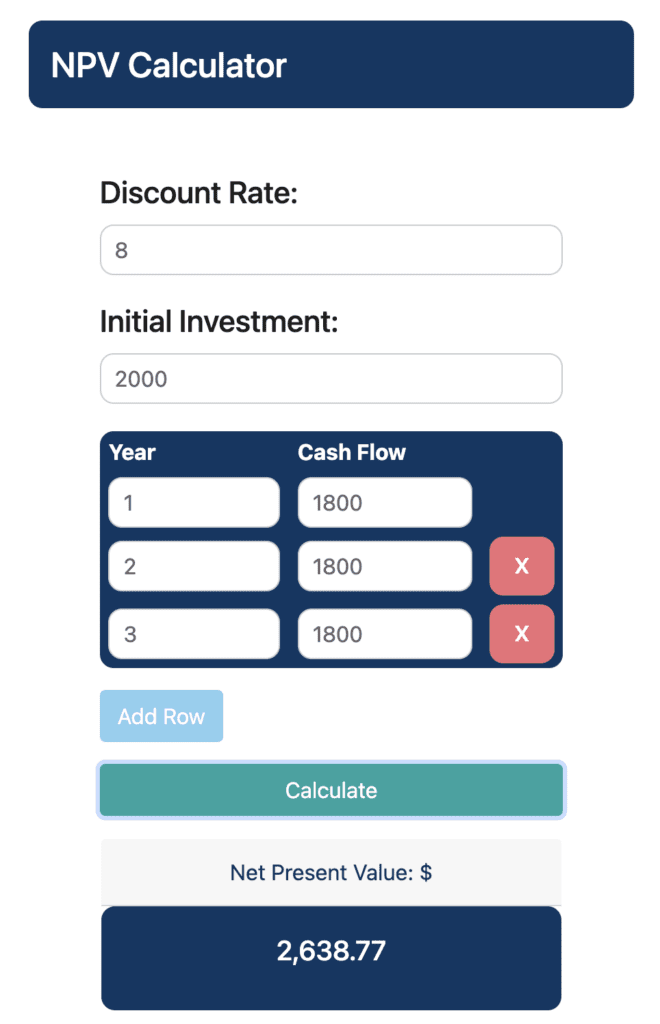660x1024 pixels.
Task: Click the NPV Calculator header title
Action: click(x=168, y=65)
